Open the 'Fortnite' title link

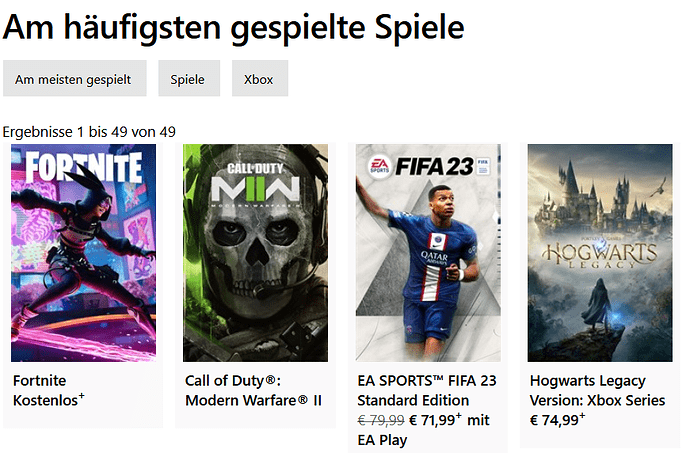40,380
